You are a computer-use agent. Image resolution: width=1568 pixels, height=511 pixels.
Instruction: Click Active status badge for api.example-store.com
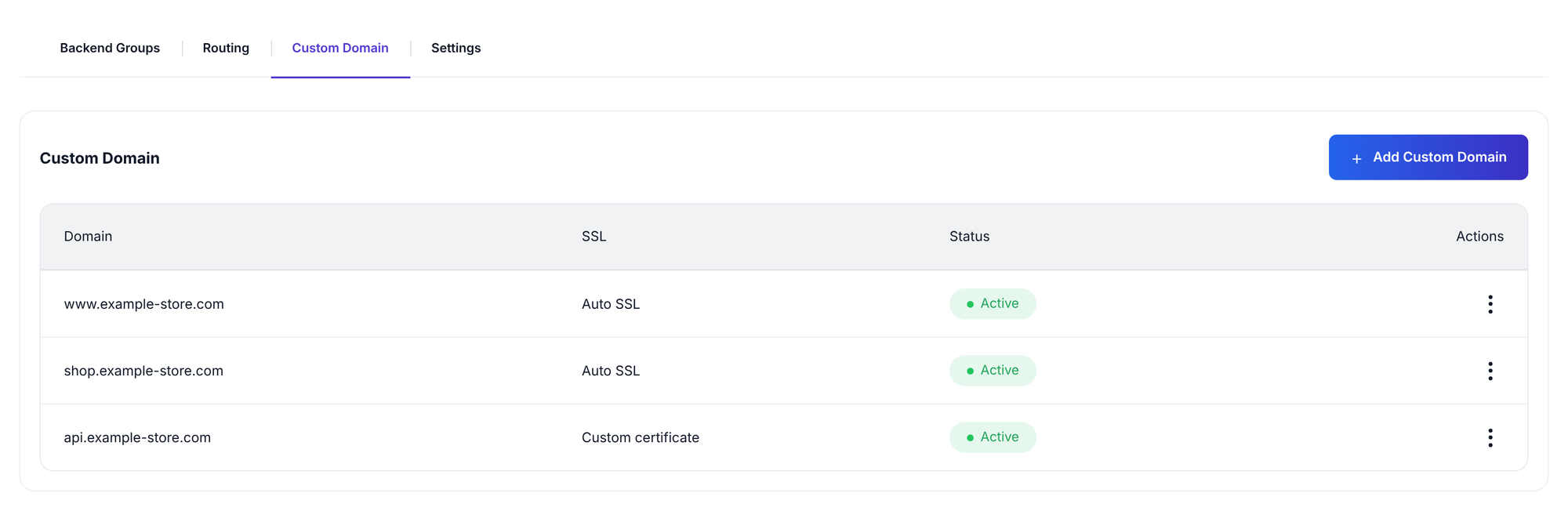click(x=993, y=437)
